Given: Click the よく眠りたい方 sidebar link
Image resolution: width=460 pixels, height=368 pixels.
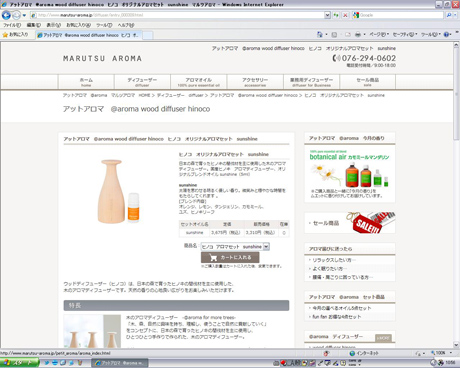Looking at the screenshot, I should (330, 269).
